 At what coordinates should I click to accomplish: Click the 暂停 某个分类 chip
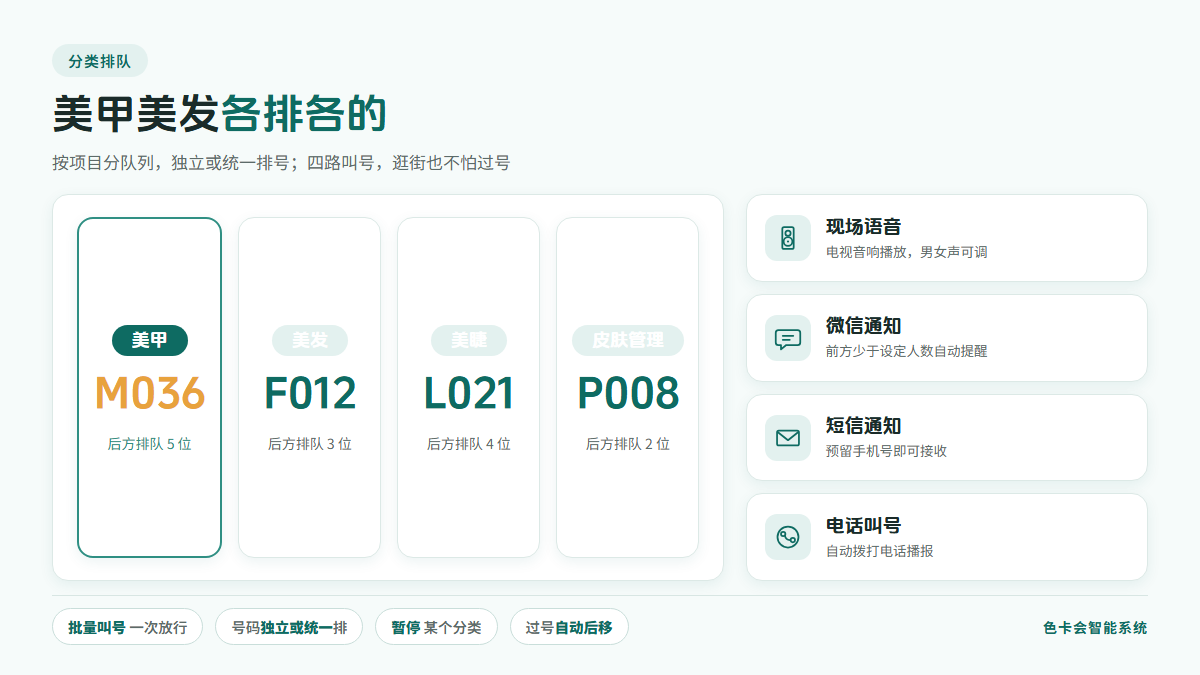click(x=436, y=627)
